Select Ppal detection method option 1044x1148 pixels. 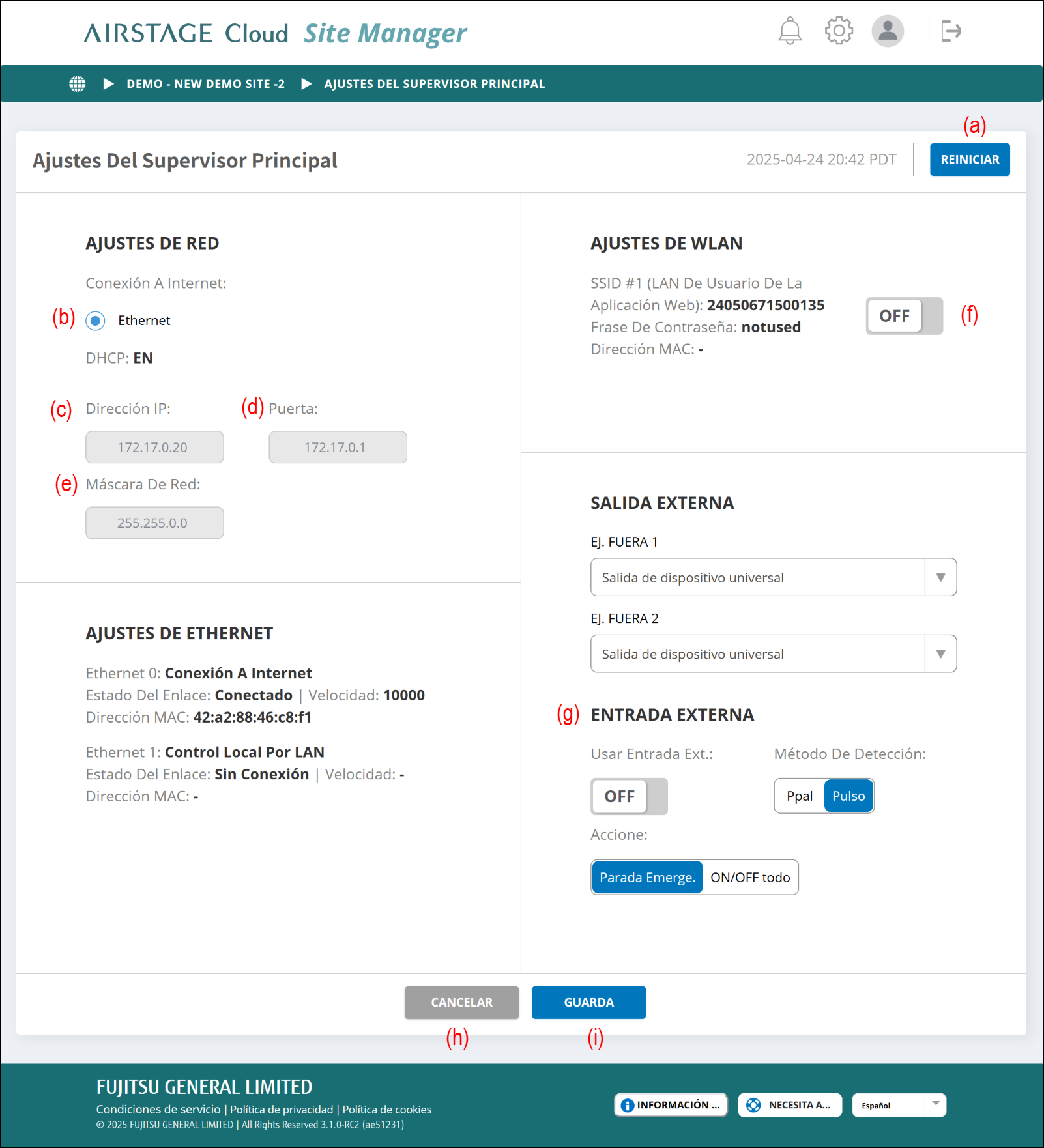pyautogui.click(x=799, y=796)
